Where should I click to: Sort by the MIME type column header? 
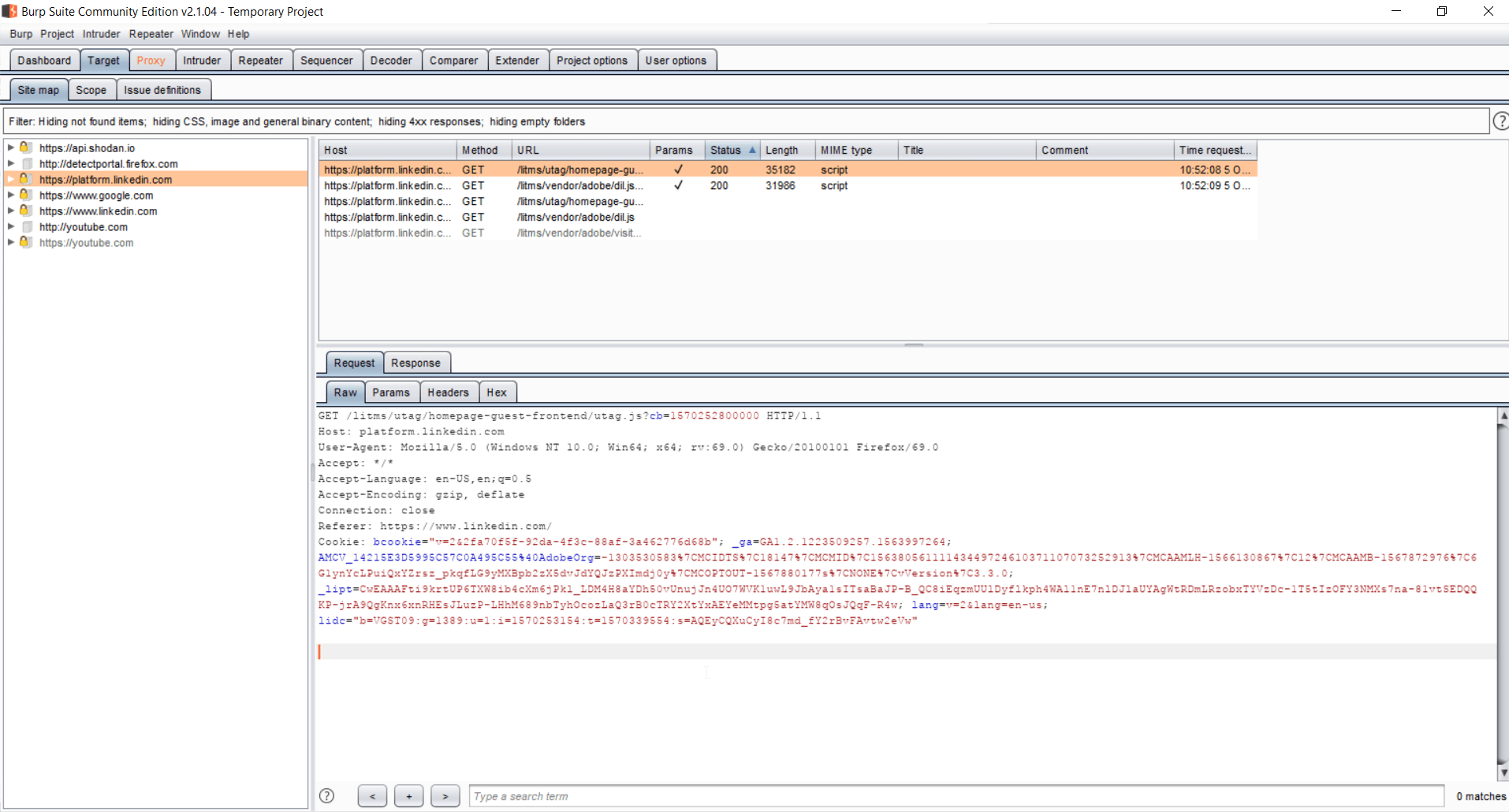pyautogui.click(x=857, y=150)
